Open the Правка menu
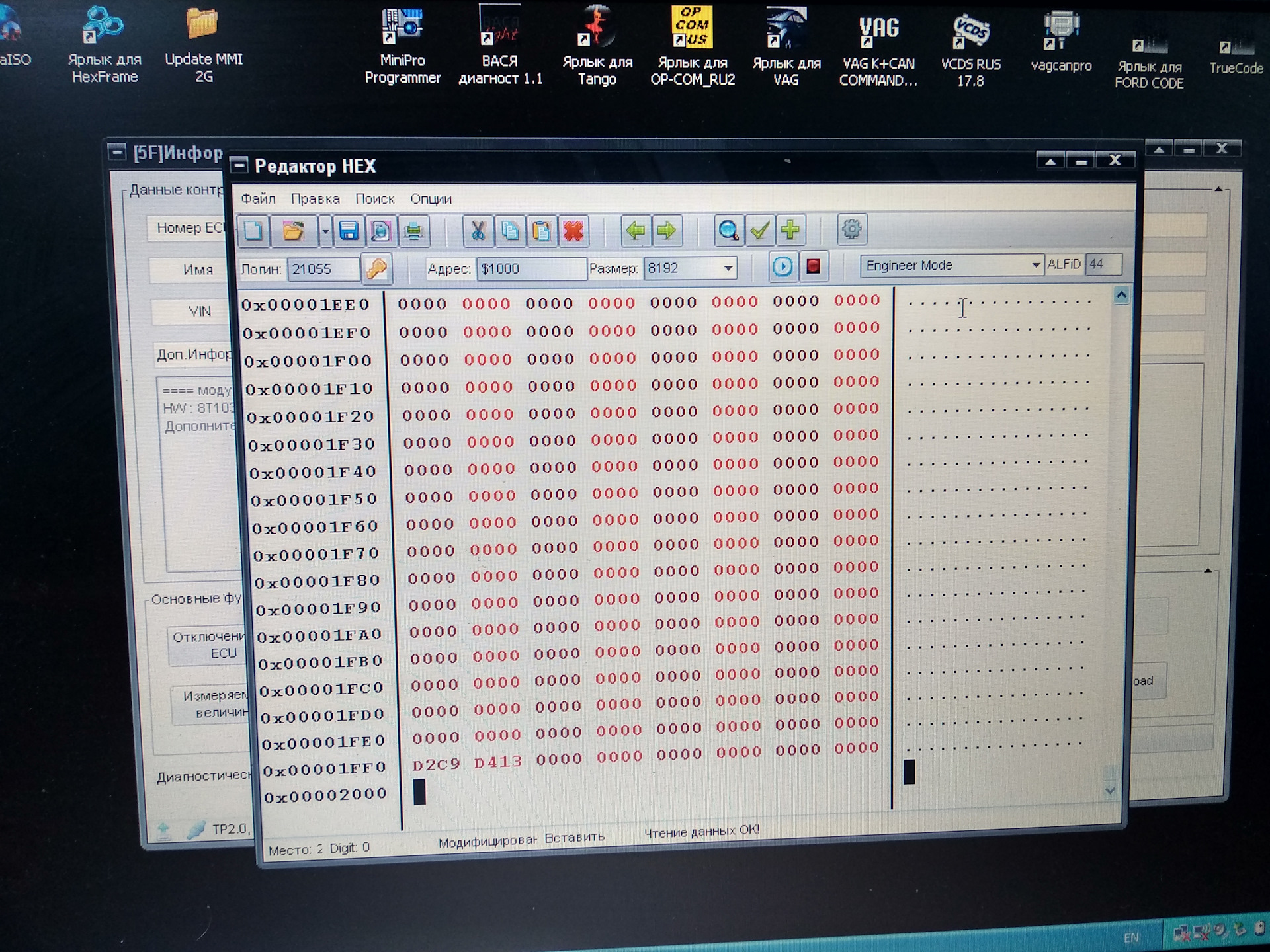1270x952 pixels. (x=315, y=199)
